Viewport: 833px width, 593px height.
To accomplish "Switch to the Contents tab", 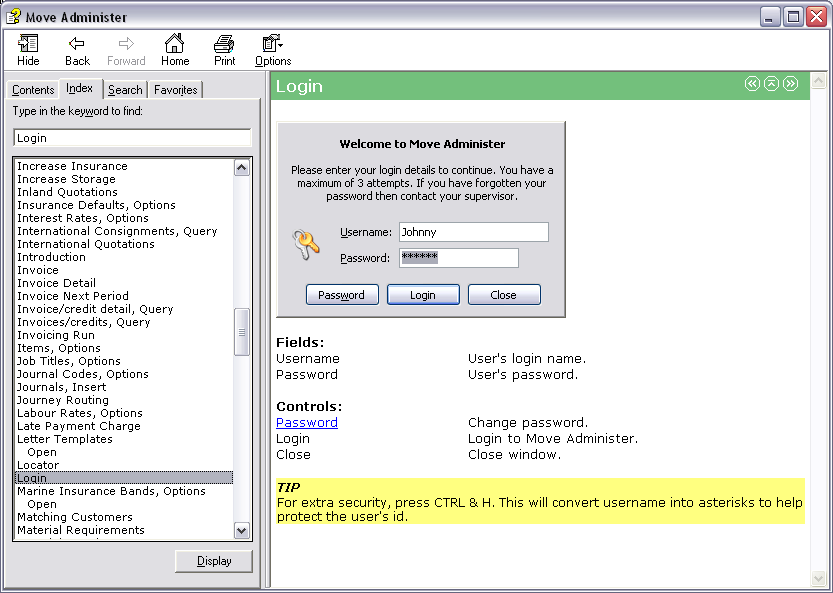I will (33, 90).
